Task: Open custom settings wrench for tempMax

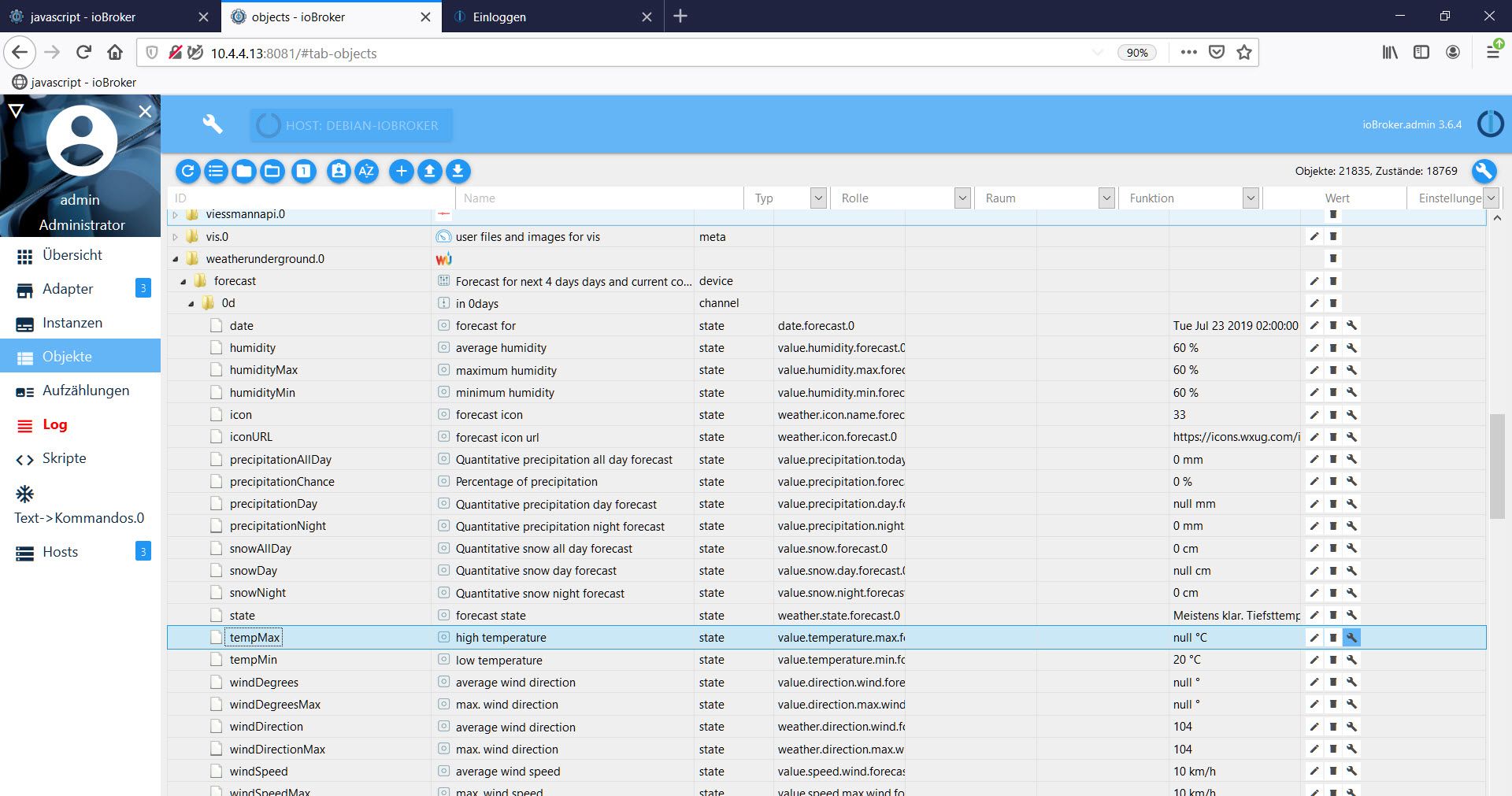Action: click(1351, 638)
